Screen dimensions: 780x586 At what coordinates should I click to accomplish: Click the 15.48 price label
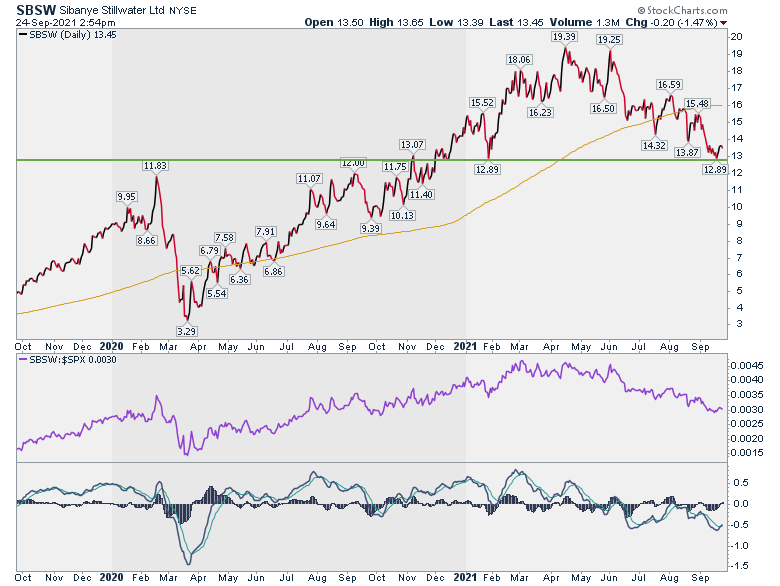click(697, 103)
